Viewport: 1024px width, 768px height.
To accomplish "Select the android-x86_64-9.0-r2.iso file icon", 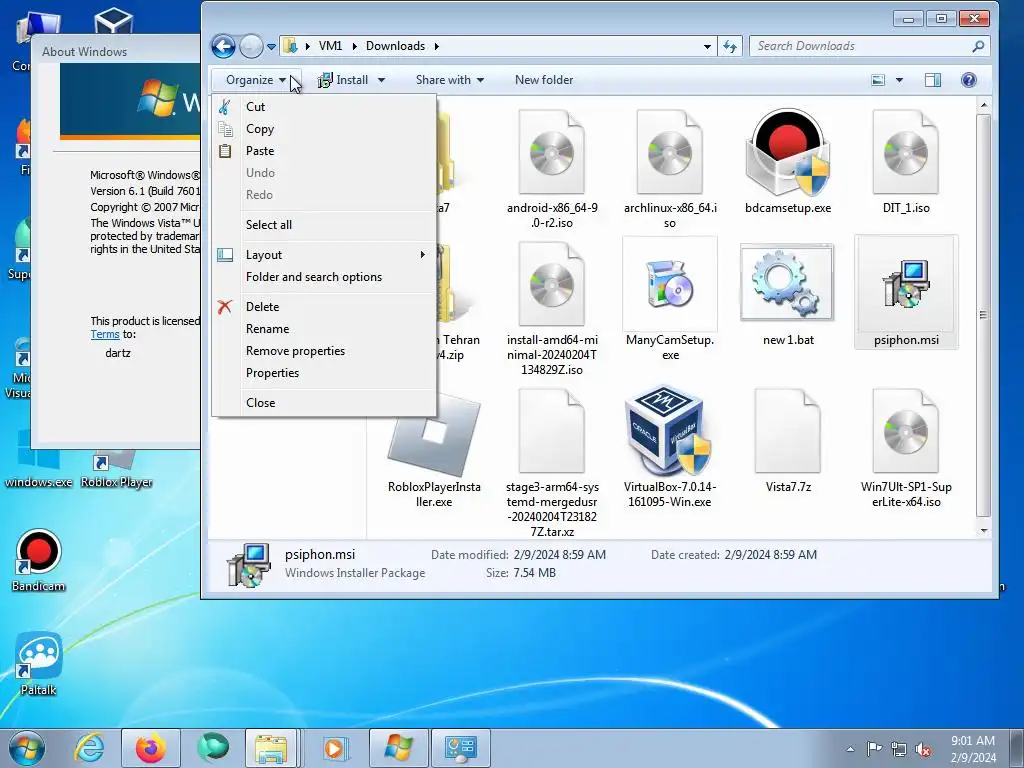I will tap(552, 152).
